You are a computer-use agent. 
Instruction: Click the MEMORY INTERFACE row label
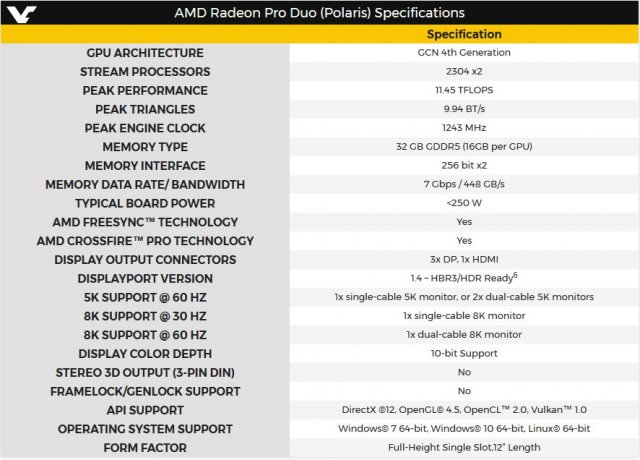coord(145,166)
